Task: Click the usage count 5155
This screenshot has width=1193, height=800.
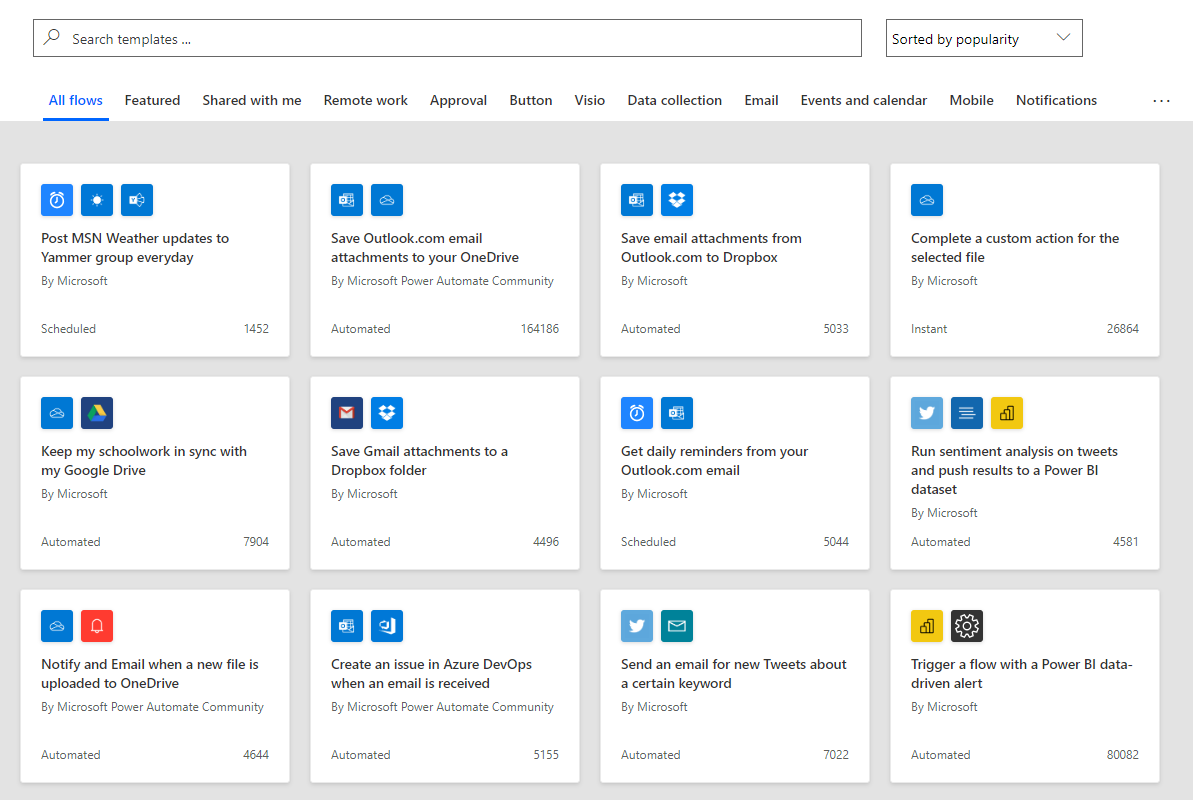Action: tap(546, 755)
